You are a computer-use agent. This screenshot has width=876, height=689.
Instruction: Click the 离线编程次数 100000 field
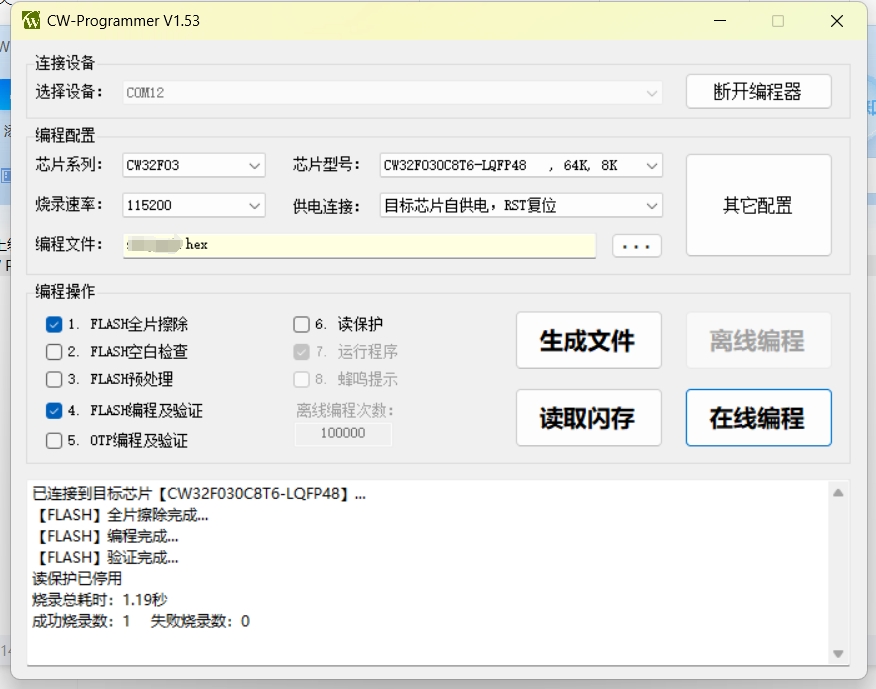[x=343, y=434]
